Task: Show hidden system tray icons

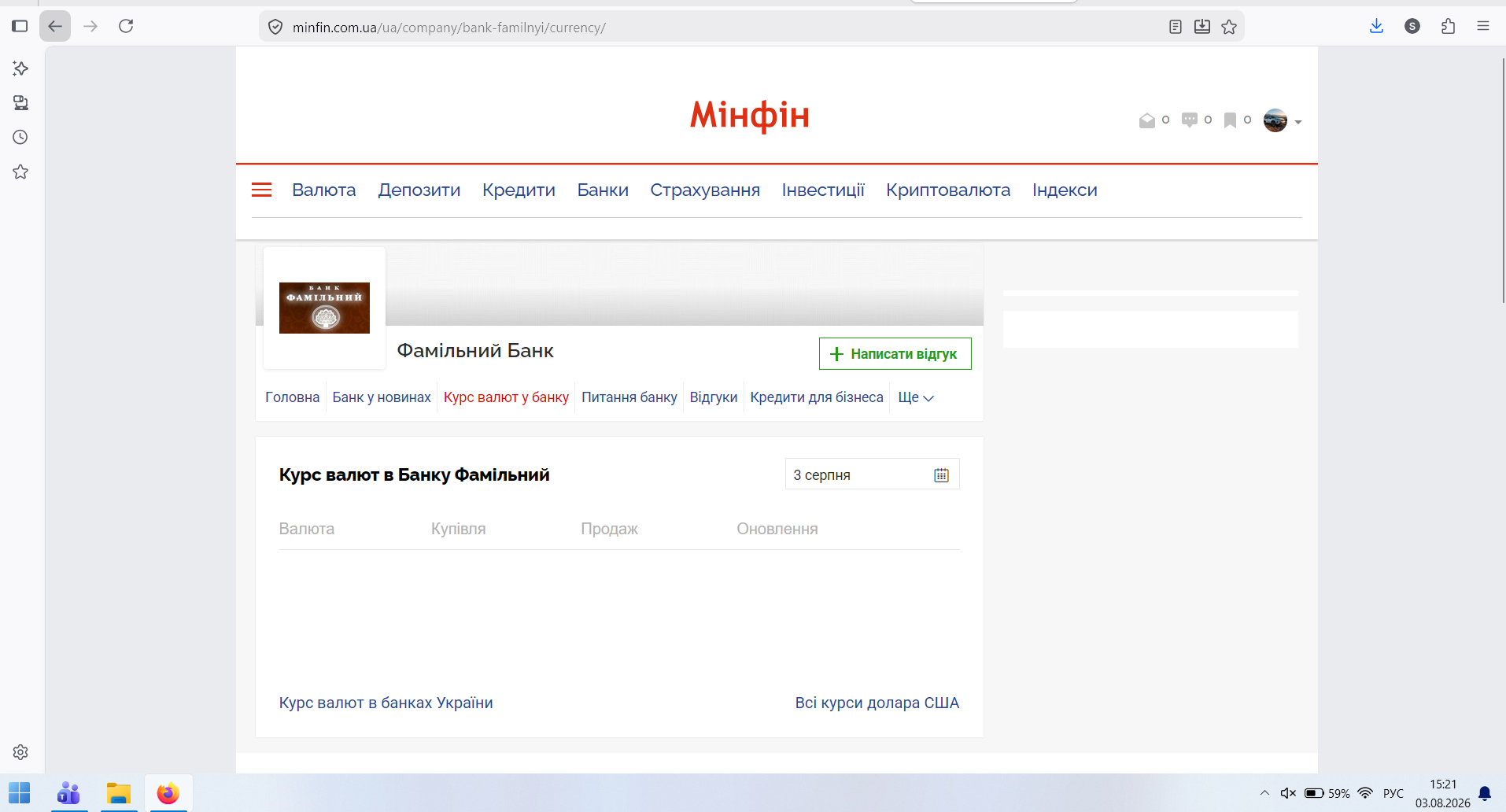Action: pyautogui.click(x=1264, y=793)
